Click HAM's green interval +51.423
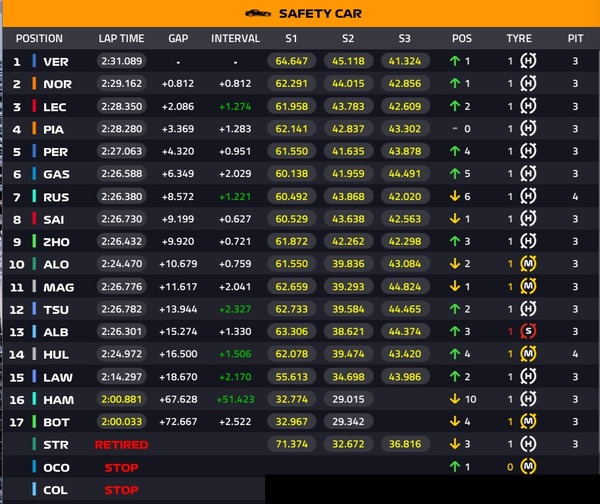Image resolution: width=600 pixels, height=504 pixels. pos(235,399)
